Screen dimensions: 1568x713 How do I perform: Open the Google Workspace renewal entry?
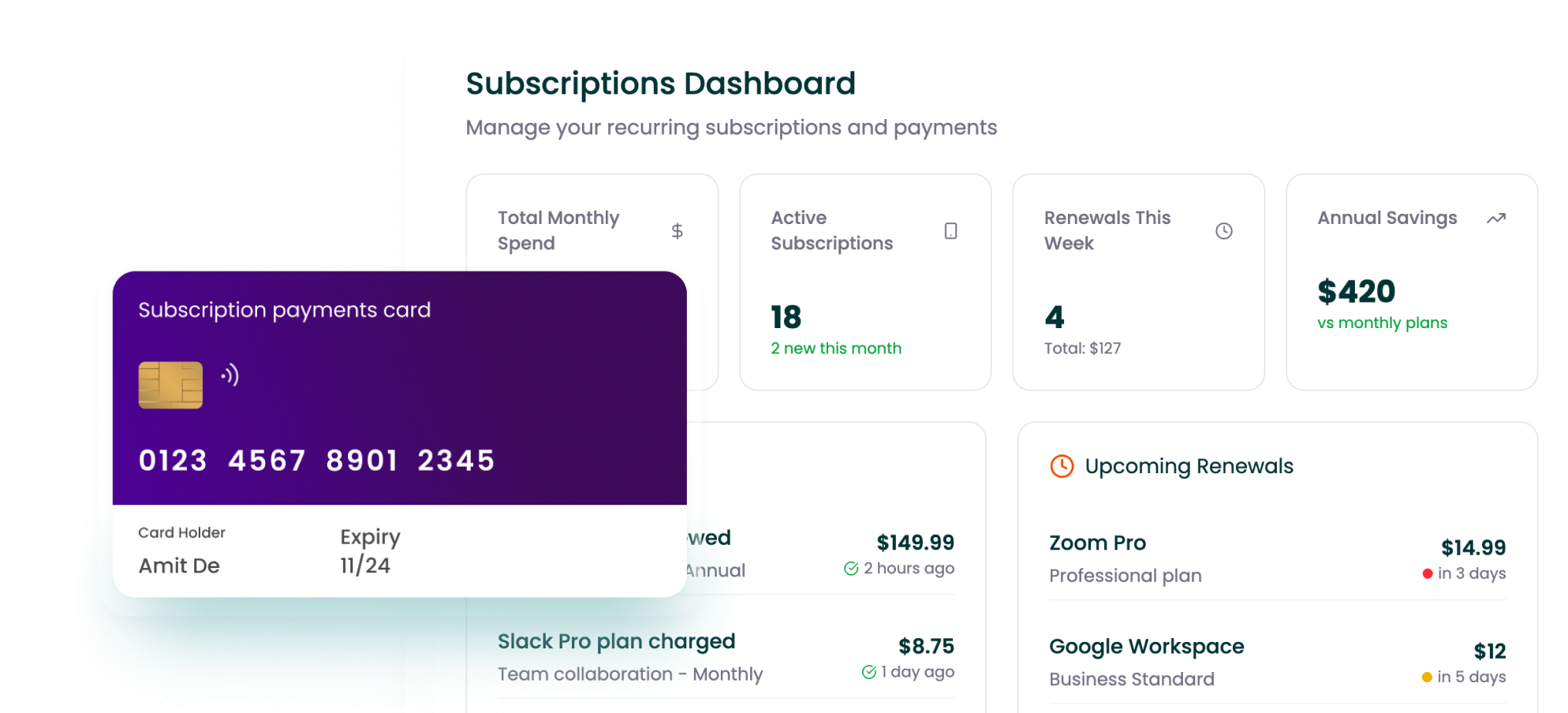coord(1146,647)
